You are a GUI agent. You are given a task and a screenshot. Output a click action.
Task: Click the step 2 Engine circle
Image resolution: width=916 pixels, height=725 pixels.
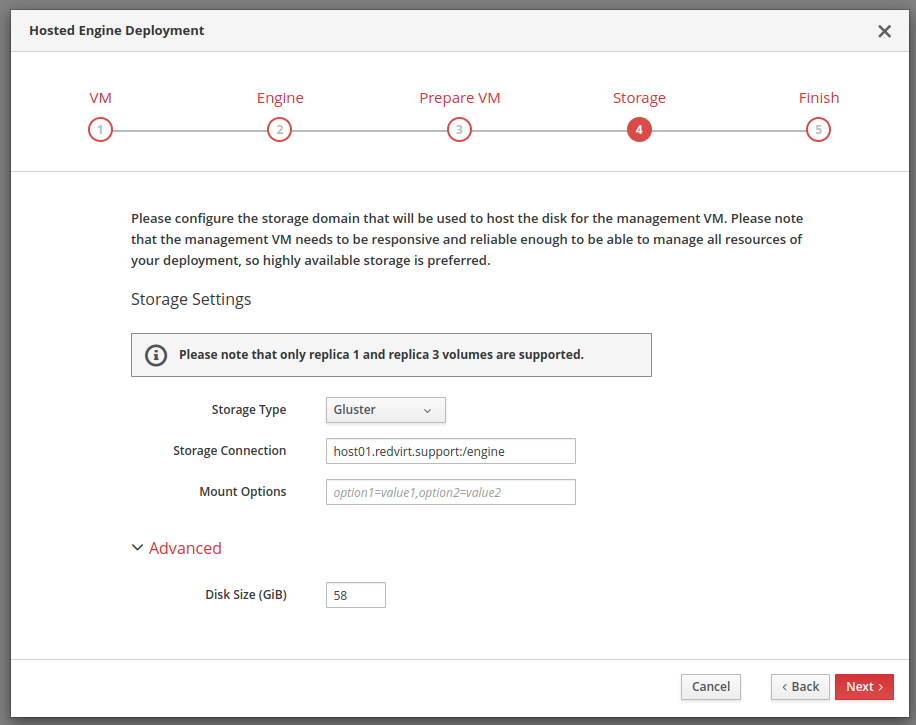click(279, 130)
